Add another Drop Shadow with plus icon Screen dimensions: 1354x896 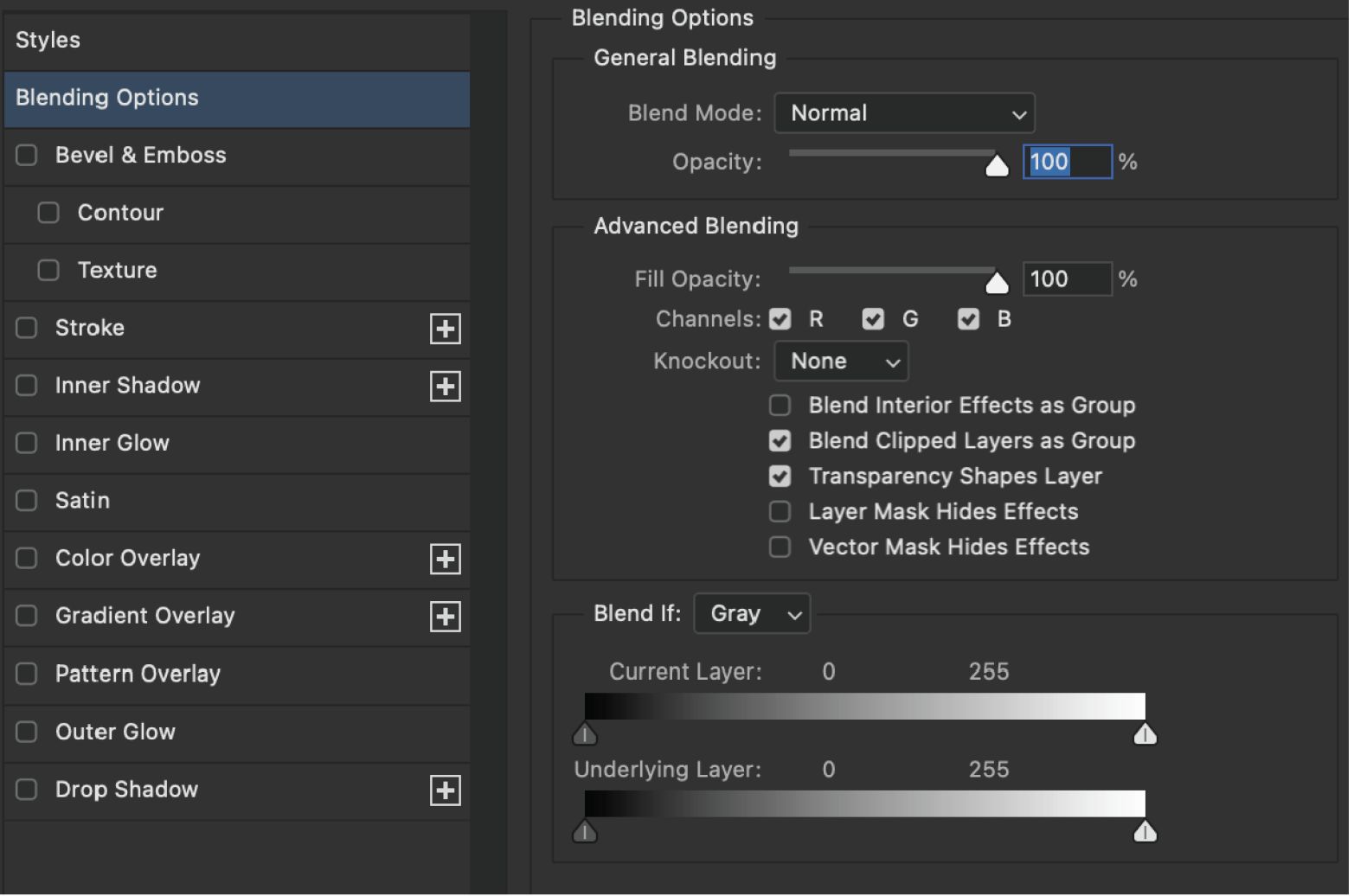click(446, 790)
